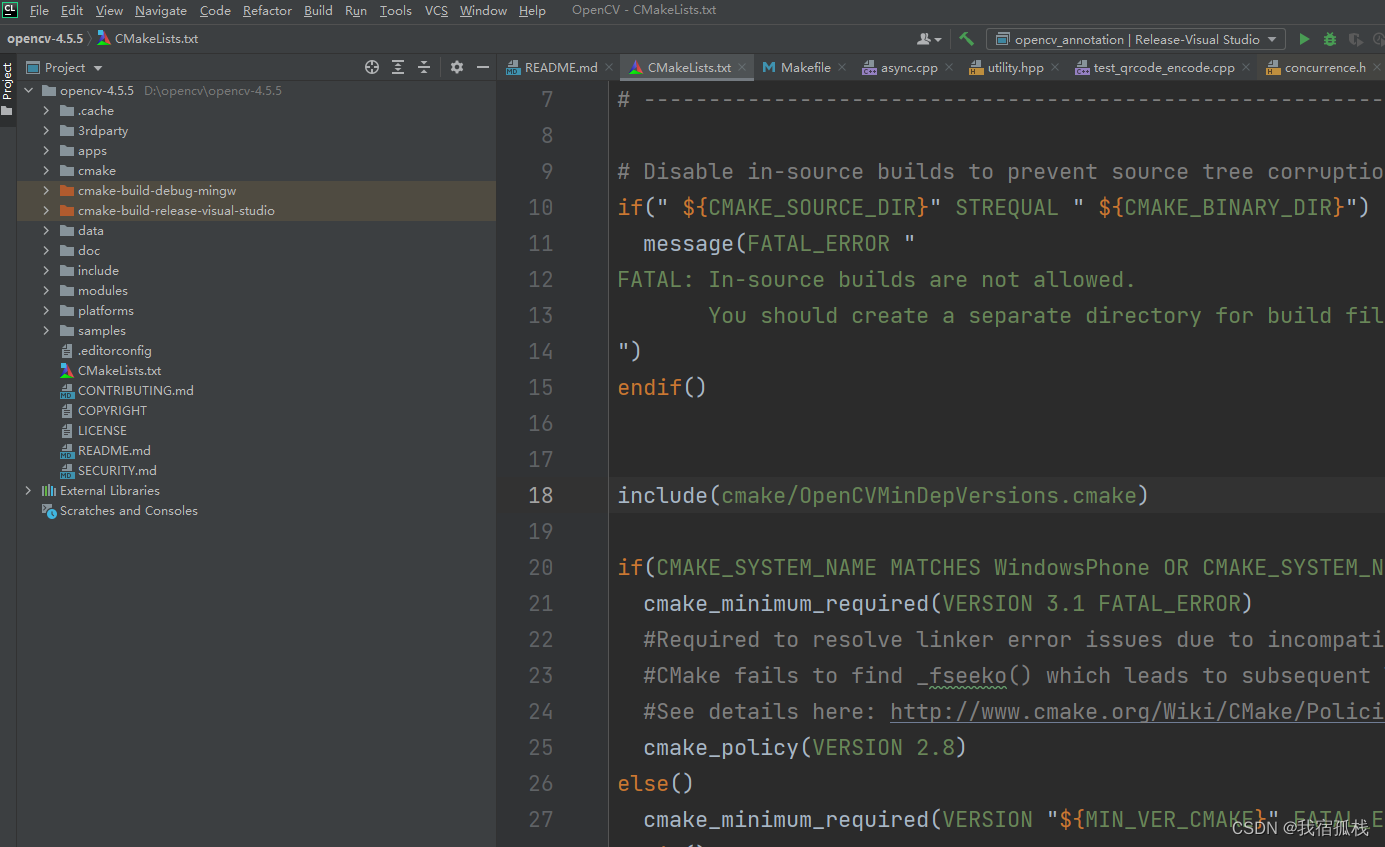1385x847 pixels.
Task: Click the Select Opened File locate icon
Action: pyautogui.click(x=372, y=67)
